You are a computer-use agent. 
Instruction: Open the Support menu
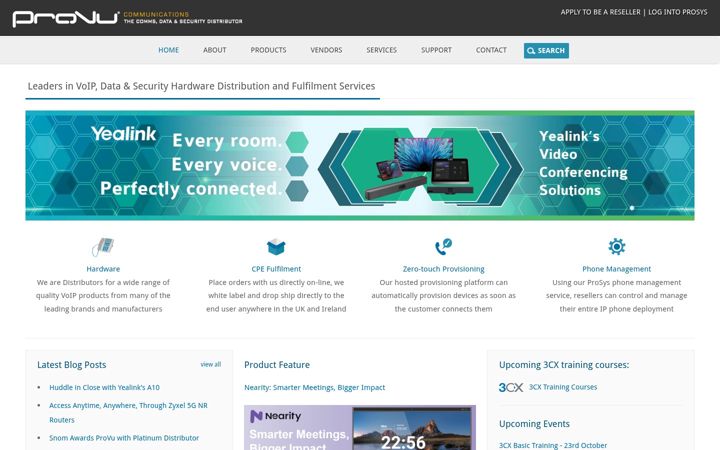click(436, 50)
